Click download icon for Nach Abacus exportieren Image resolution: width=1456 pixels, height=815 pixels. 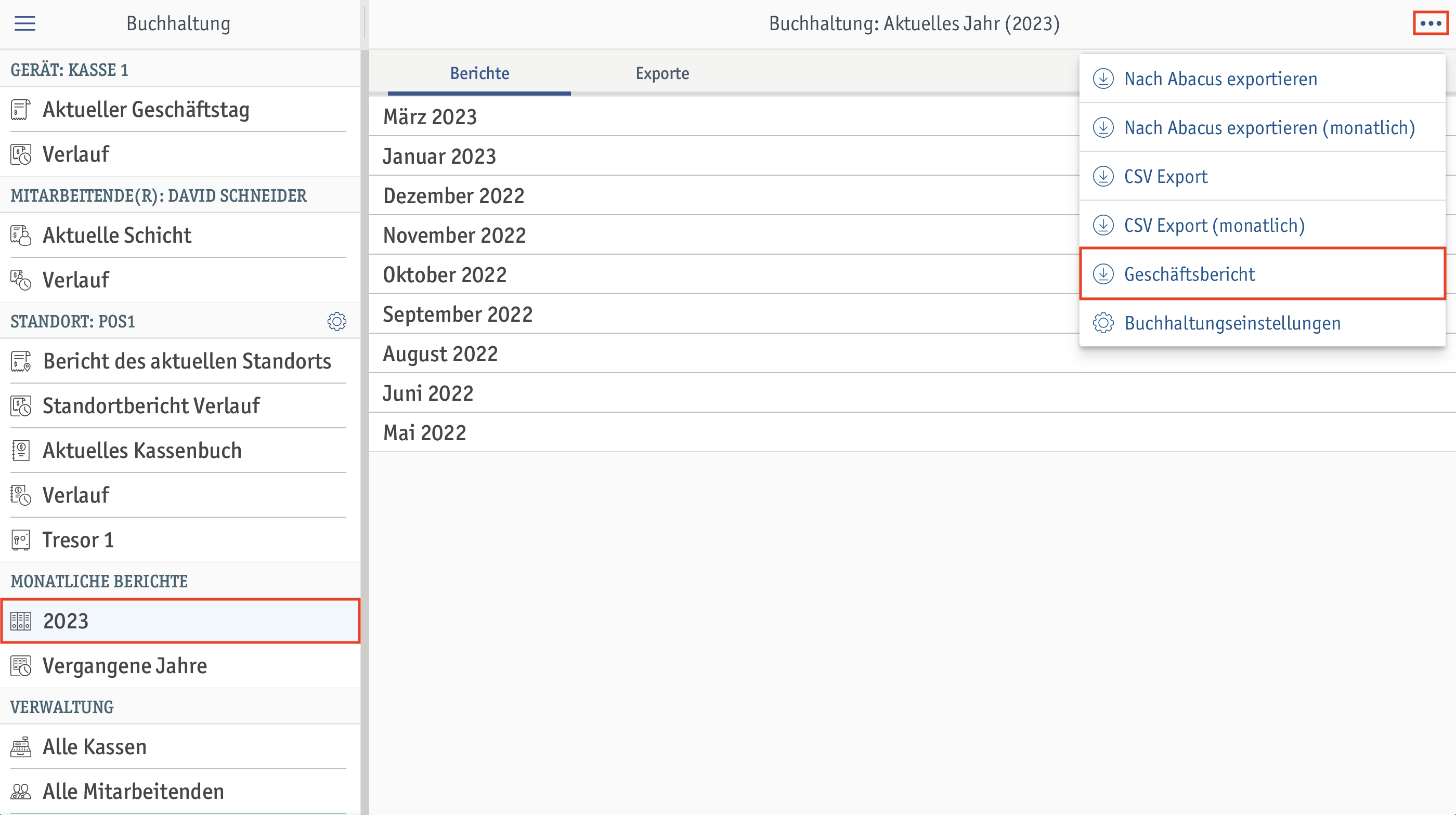click(1103, 79)
